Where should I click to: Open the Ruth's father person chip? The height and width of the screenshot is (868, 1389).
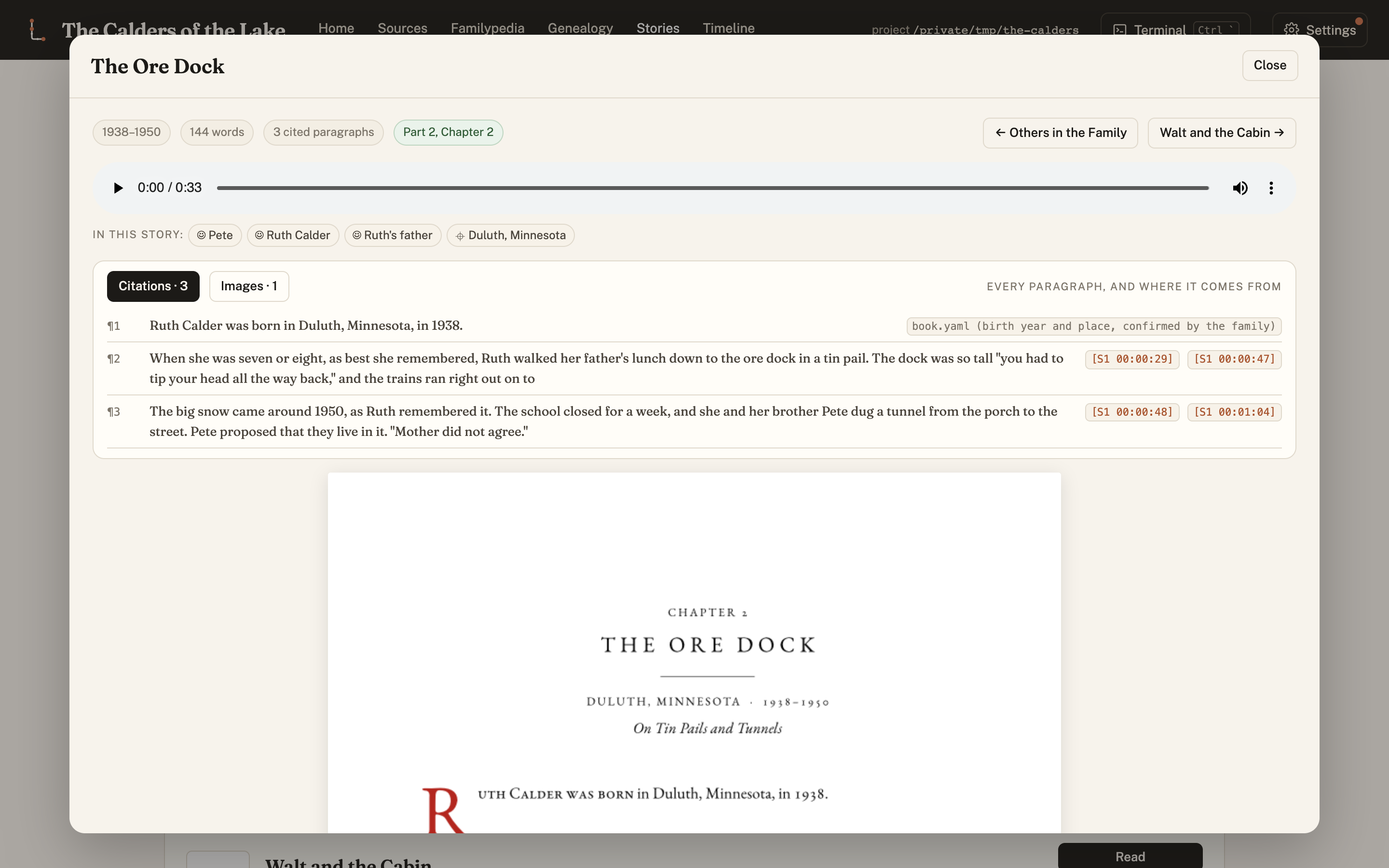click(393, 235)
